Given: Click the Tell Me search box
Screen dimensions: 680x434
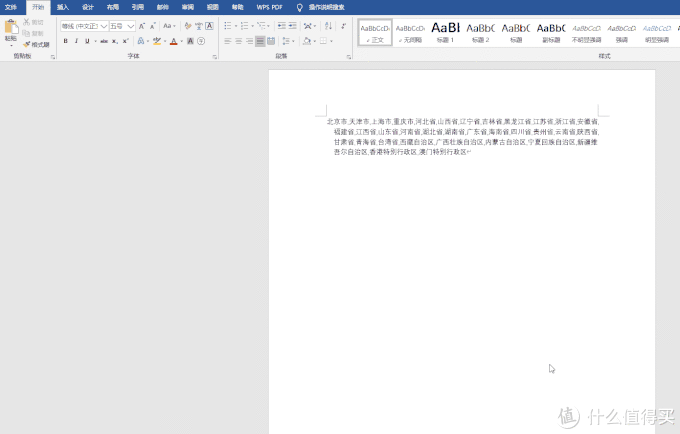Looking at the screenshot, I should (327, 7).
